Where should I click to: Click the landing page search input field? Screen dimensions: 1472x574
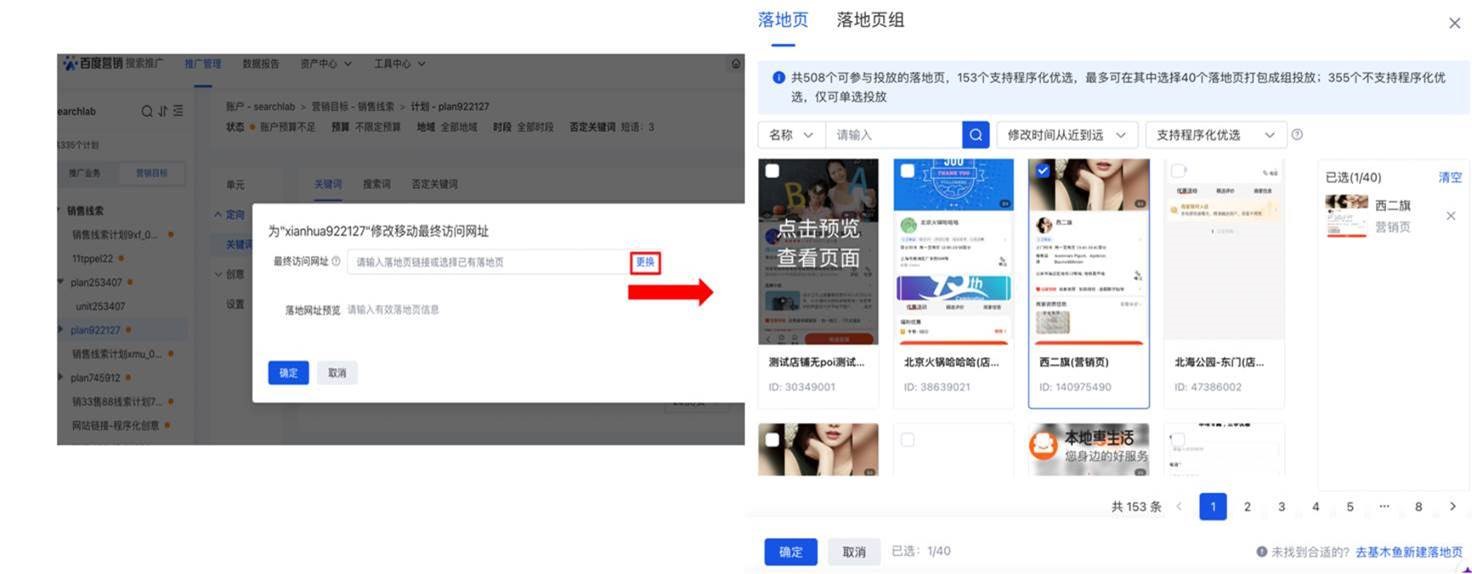894,135
